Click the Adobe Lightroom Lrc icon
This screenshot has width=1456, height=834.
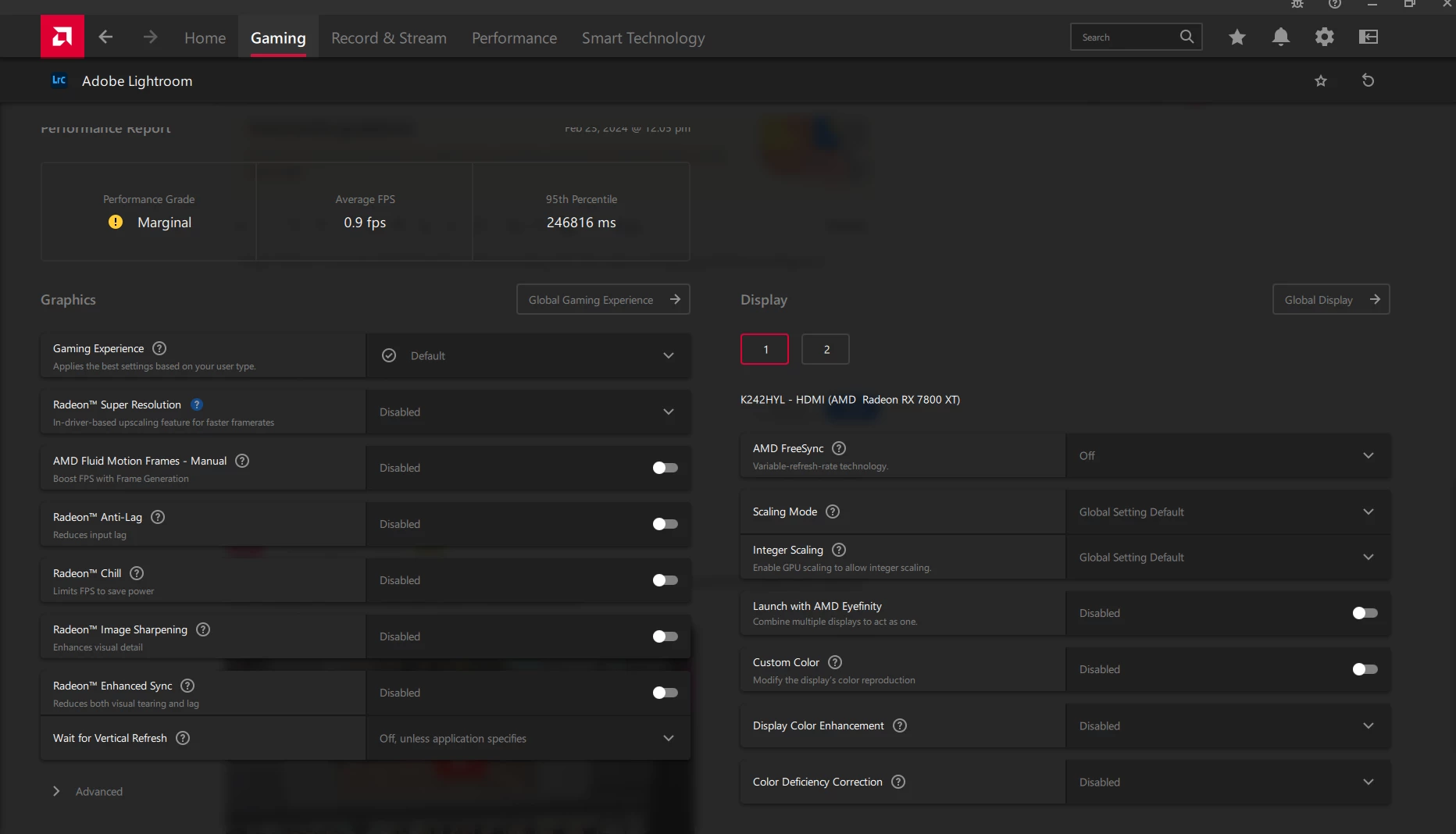(59, 80)
